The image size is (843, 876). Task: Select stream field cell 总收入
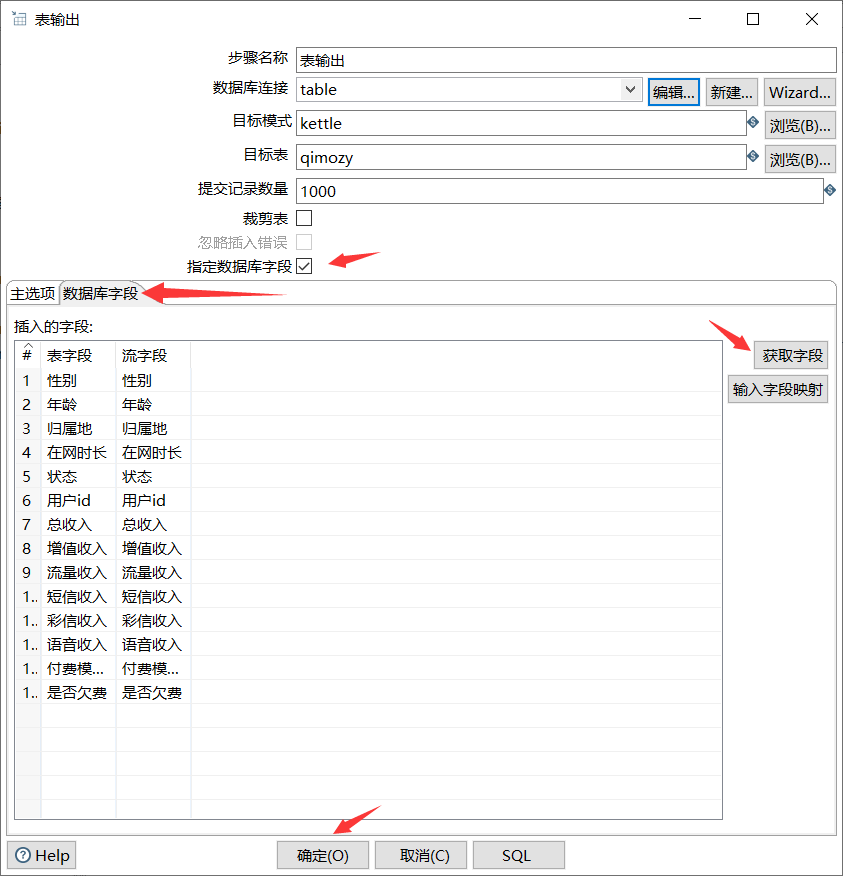coord(153,525)
